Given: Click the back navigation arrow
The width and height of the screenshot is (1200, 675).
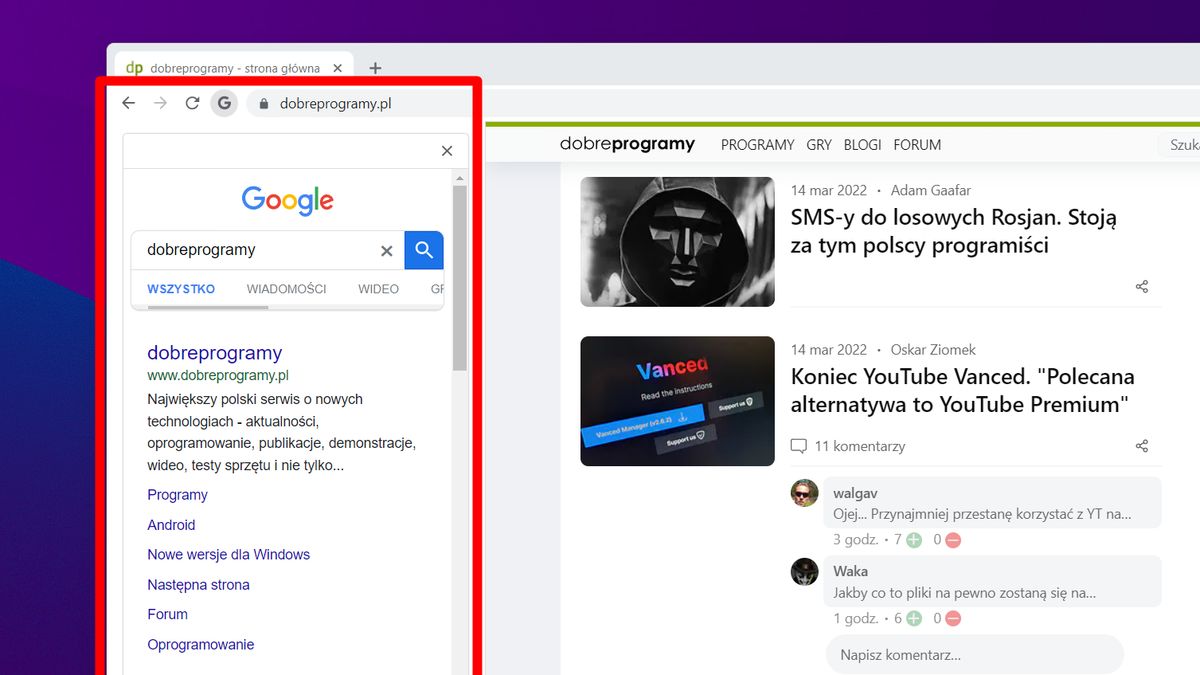Looking at the screenshot, I should click(x=128, y=103).
